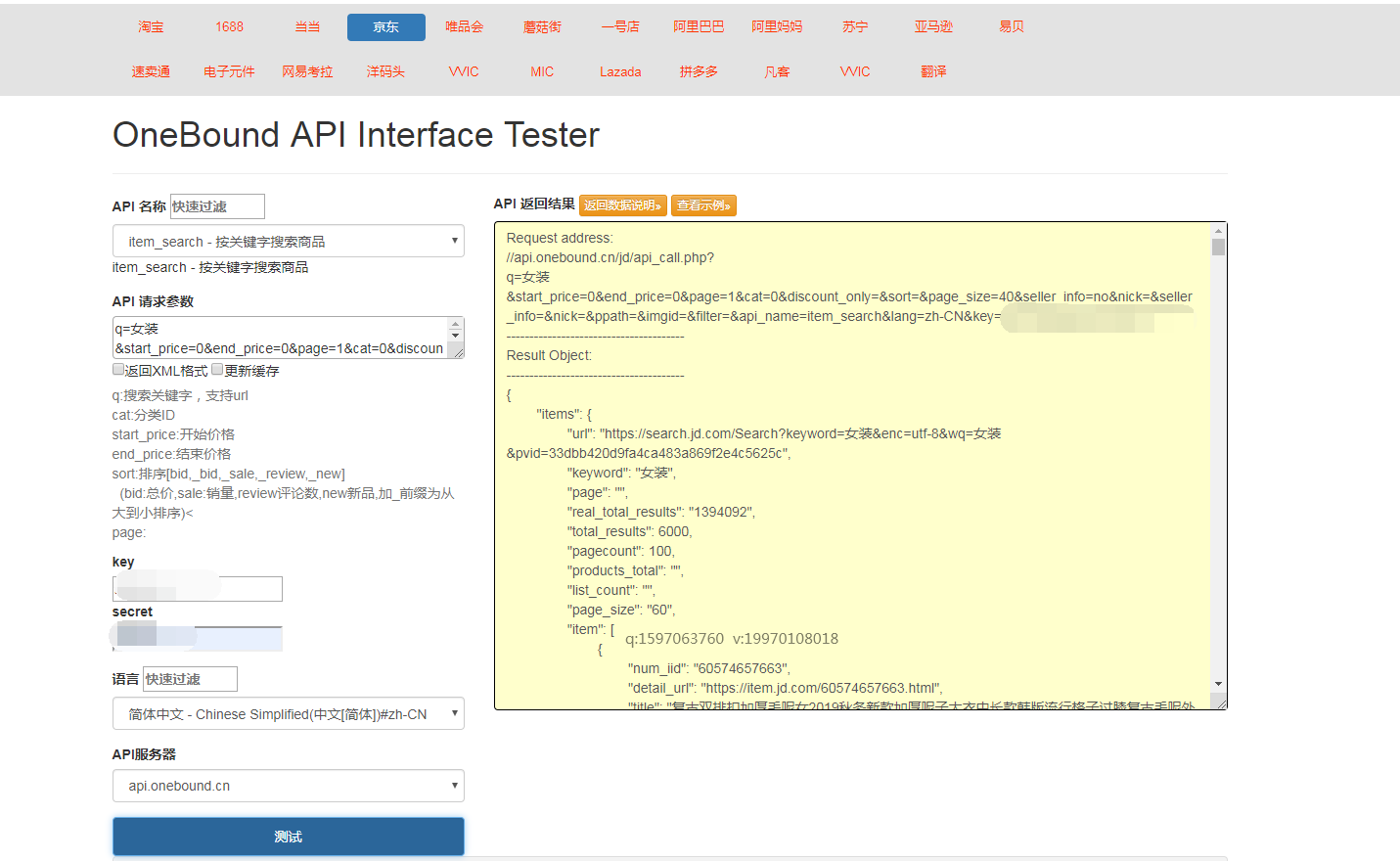Viewport: 1400px width, 861px height.
Task: Switch to the 淘宝 platform tab
Action: click(152, 27)
